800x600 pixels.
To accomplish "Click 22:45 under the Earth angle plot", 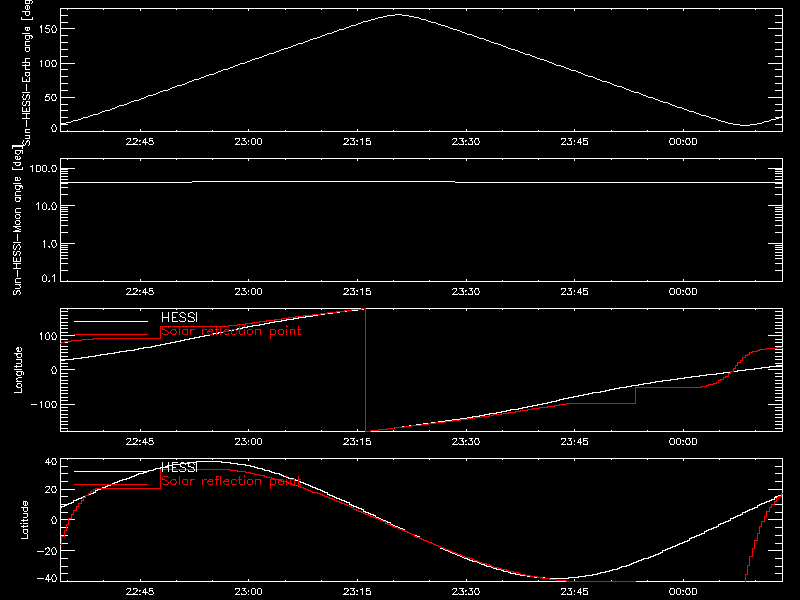I will pyautogui.click(x=140, y=141).
